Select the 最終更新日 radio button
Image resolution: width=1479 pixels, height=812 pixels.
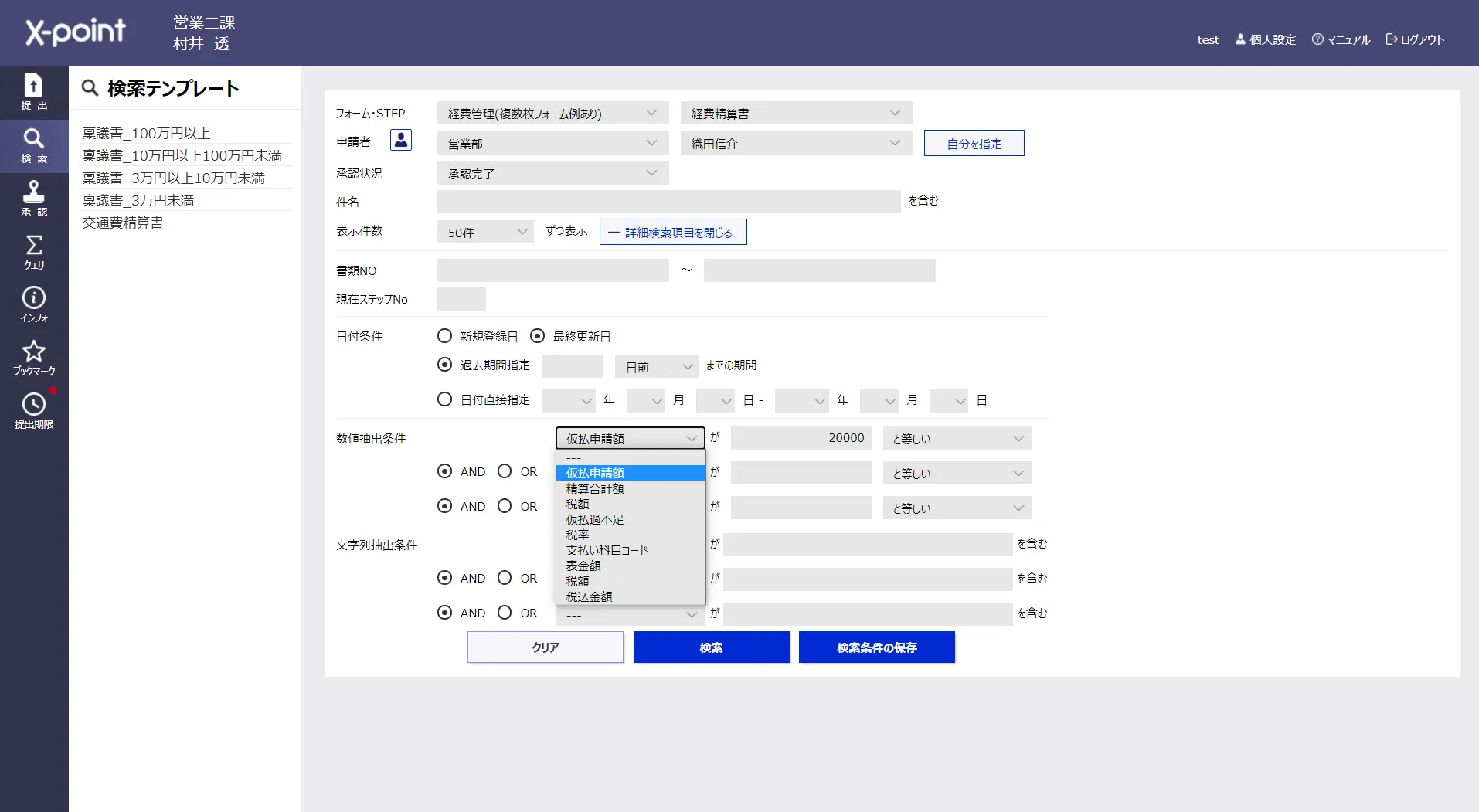pos(537,336)
